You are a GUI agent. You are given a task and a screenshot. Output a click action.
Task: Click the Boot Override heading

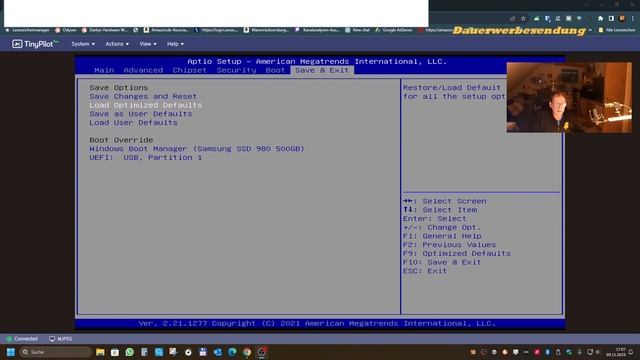tap(121, 140)
